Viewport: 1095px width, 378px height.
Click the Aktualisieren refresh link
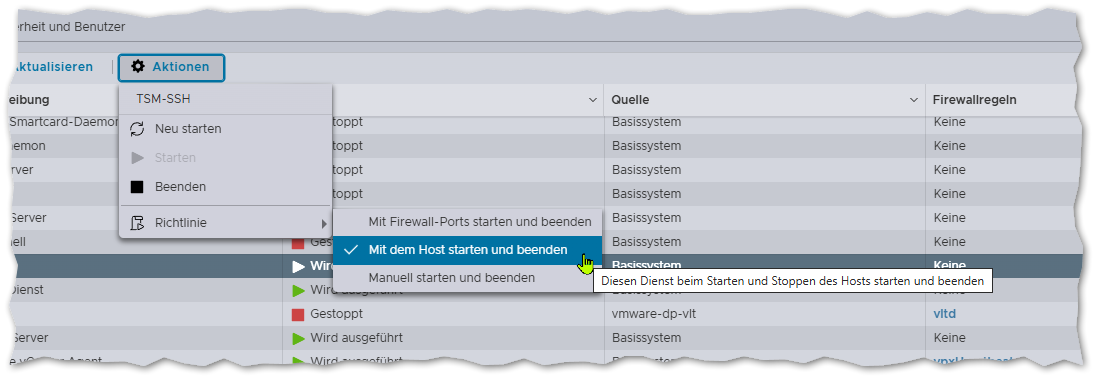[53, 67]
